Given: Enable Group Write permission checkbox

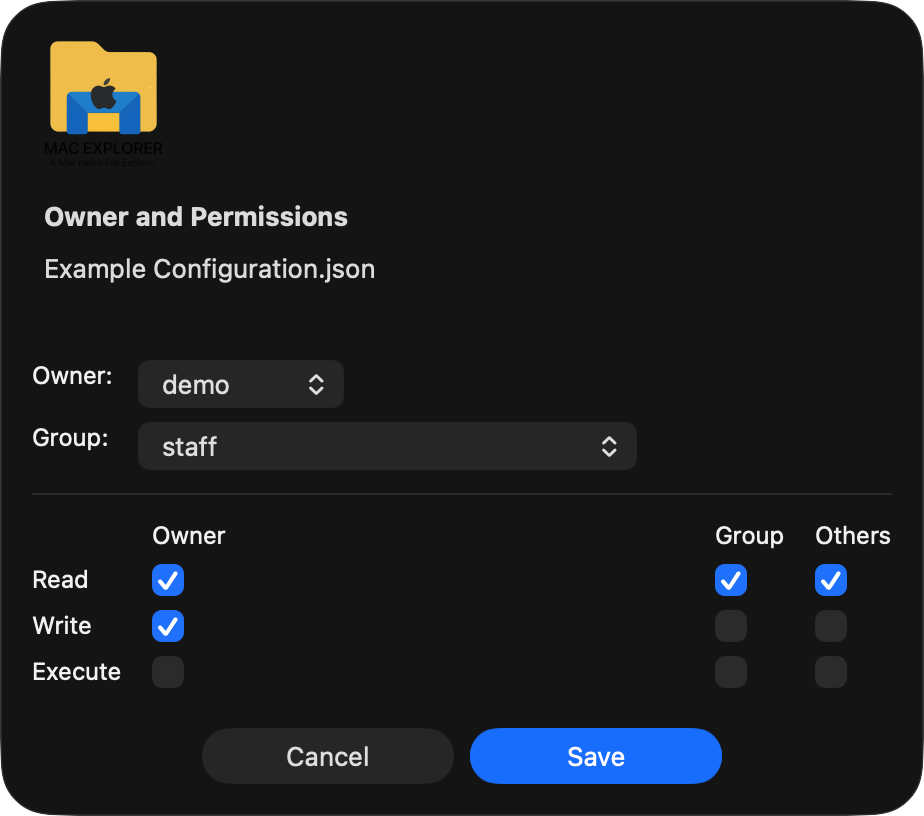Looking at the screenshot, I should tap(731, 626).
